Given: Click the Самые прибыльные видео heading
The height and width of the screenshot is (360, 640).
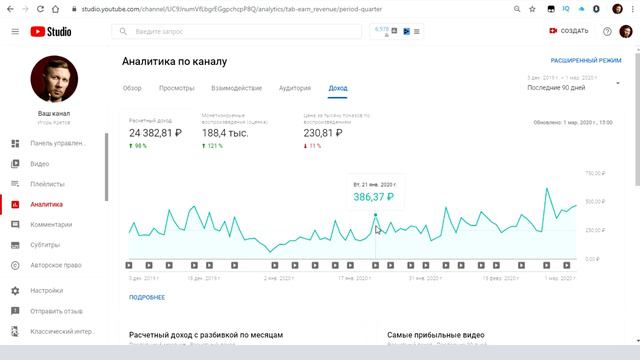Looking at the screenshot, I should point(436,335).
